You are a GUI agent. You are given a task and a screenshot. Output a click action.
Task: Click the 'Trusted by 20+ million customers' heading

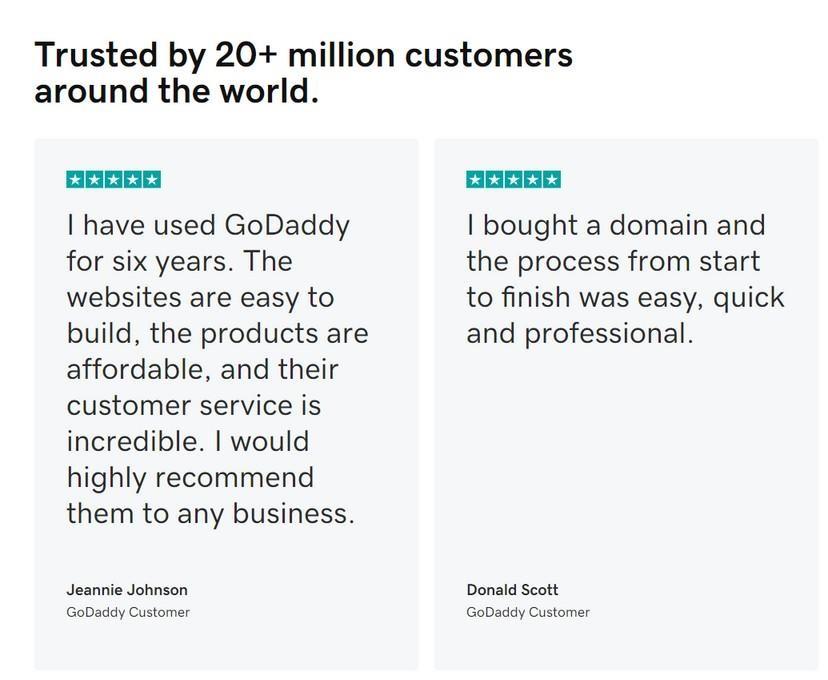tap(303, 55)
